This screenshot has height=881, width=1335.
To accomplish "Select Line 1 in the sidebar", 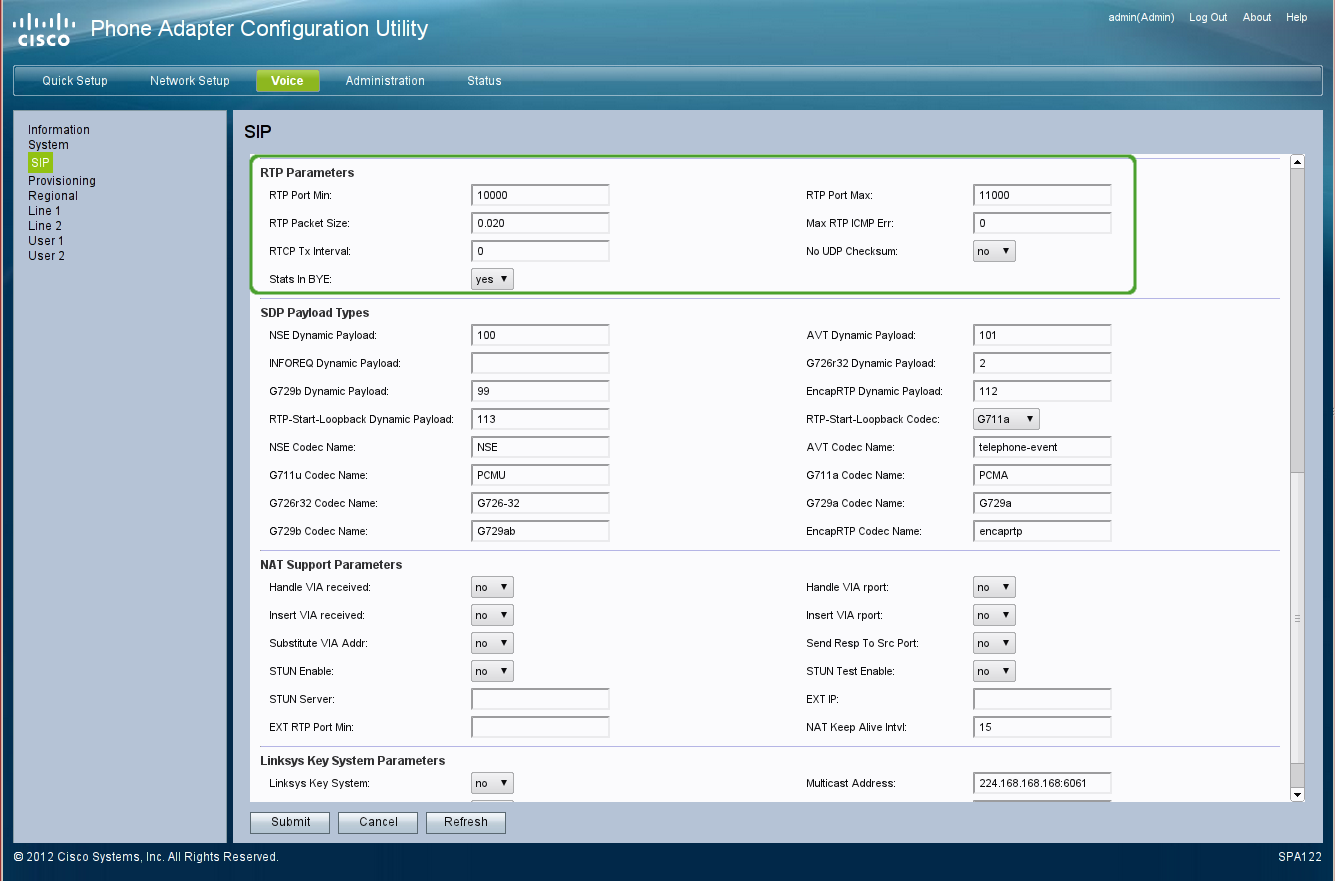I will 44,211.
